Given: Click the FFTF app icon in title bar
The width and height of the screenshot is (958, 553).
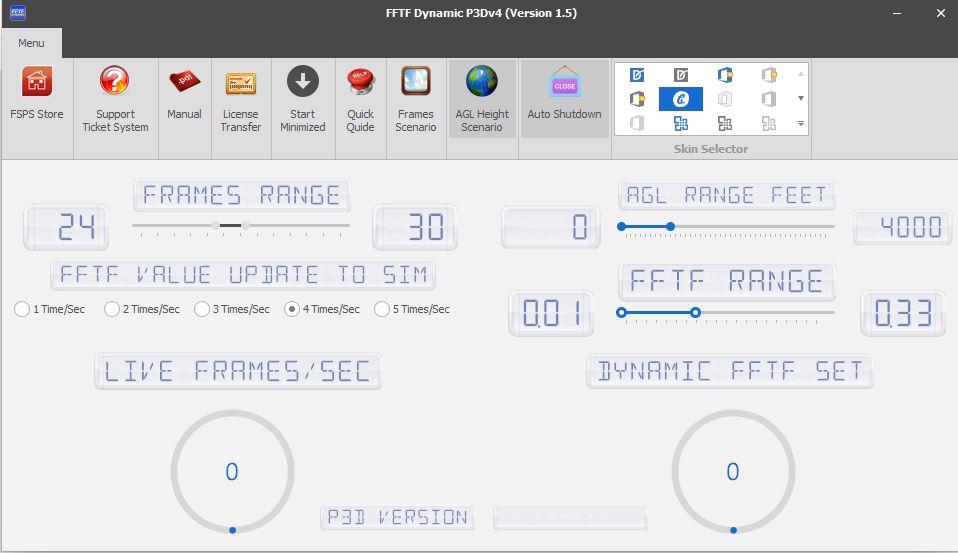Looking at the screenshot, I should pos(18,12).
